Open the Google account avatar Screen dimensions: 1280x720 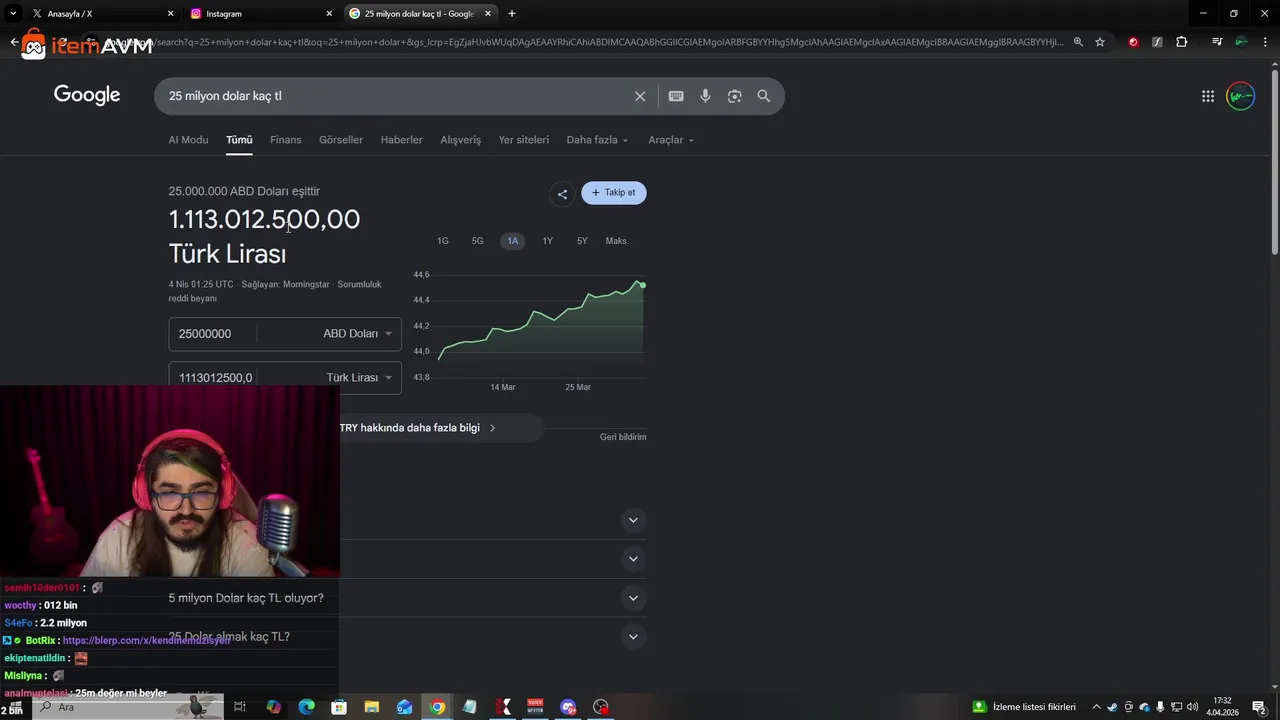tap(1240, 96)
